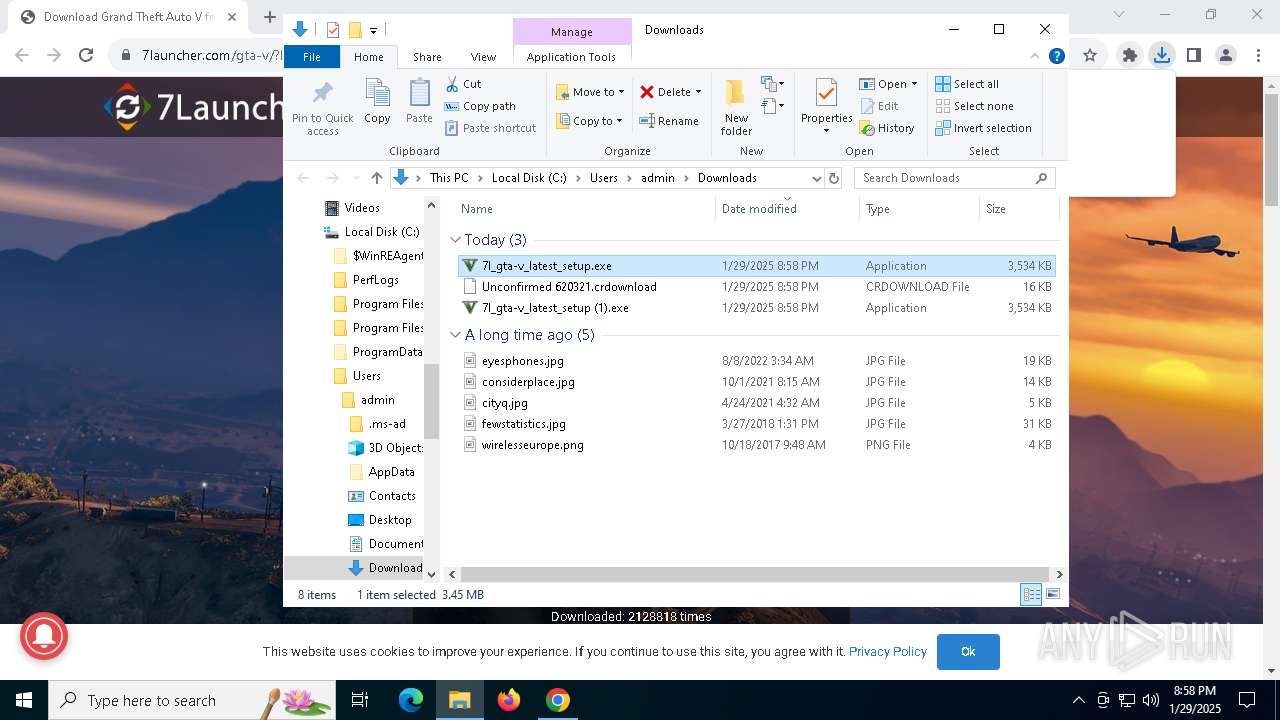Image resolution: width=1280 pixels, height=720 pixels.
Task: Click the Paste shortcut command
Action: tap(490, 128)
